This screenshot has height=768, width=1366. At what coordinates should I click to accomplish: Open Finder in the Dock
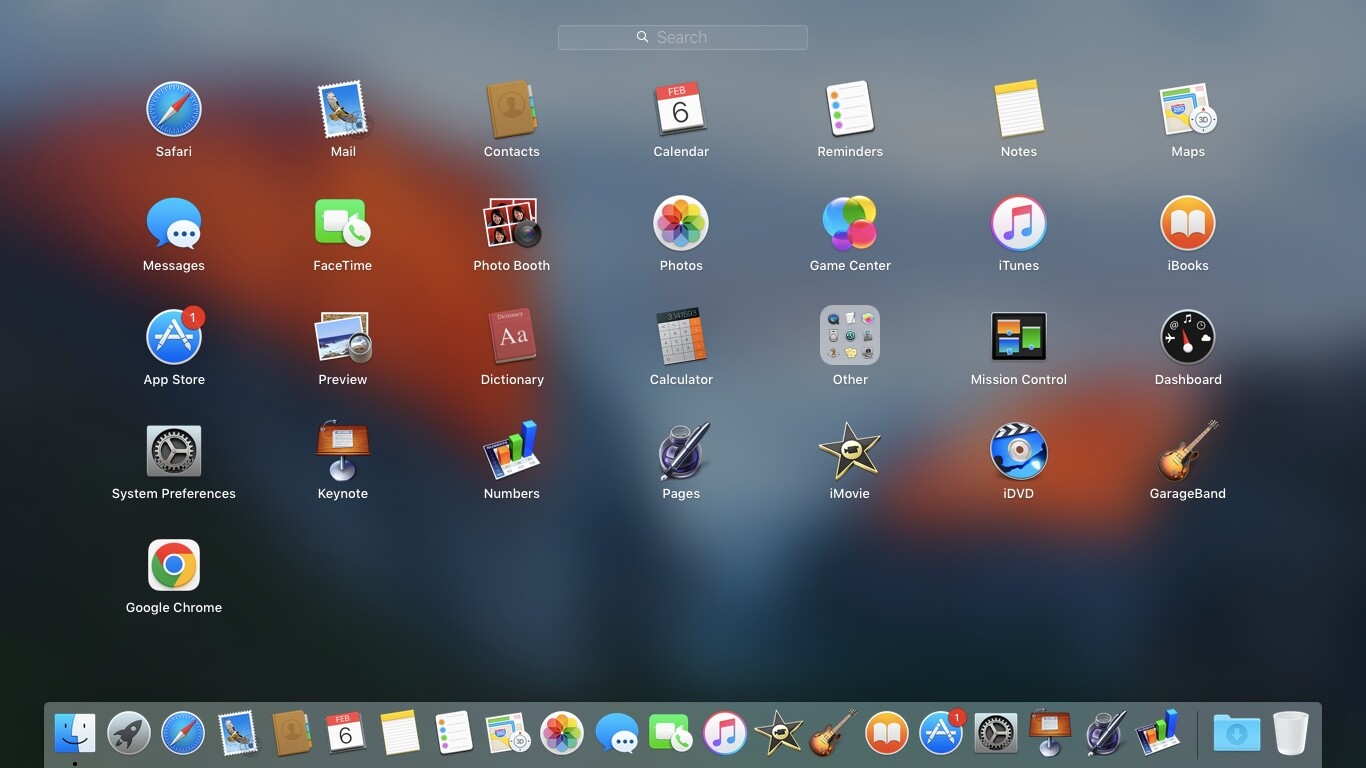75,733
